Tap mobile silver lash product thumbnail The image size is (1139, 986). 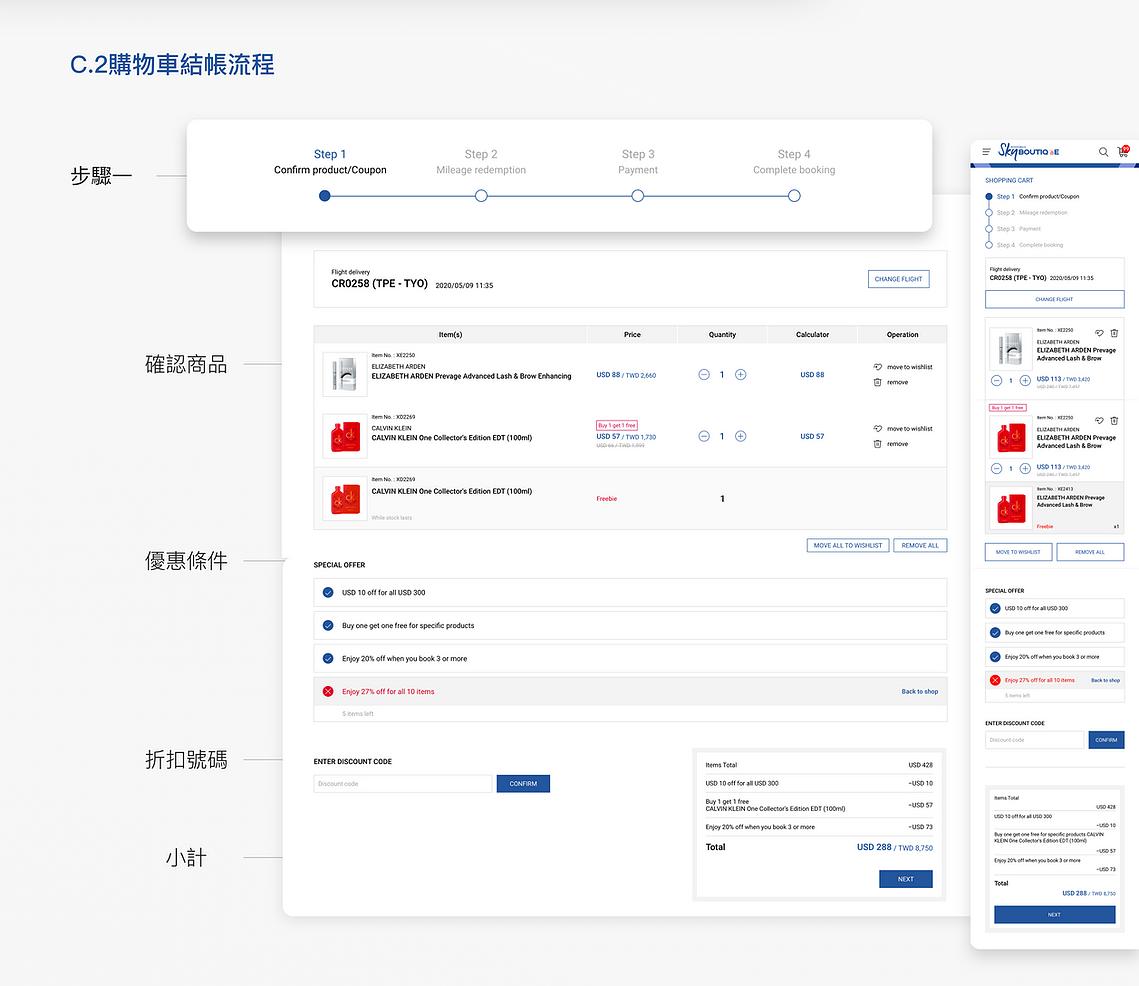1010,349
